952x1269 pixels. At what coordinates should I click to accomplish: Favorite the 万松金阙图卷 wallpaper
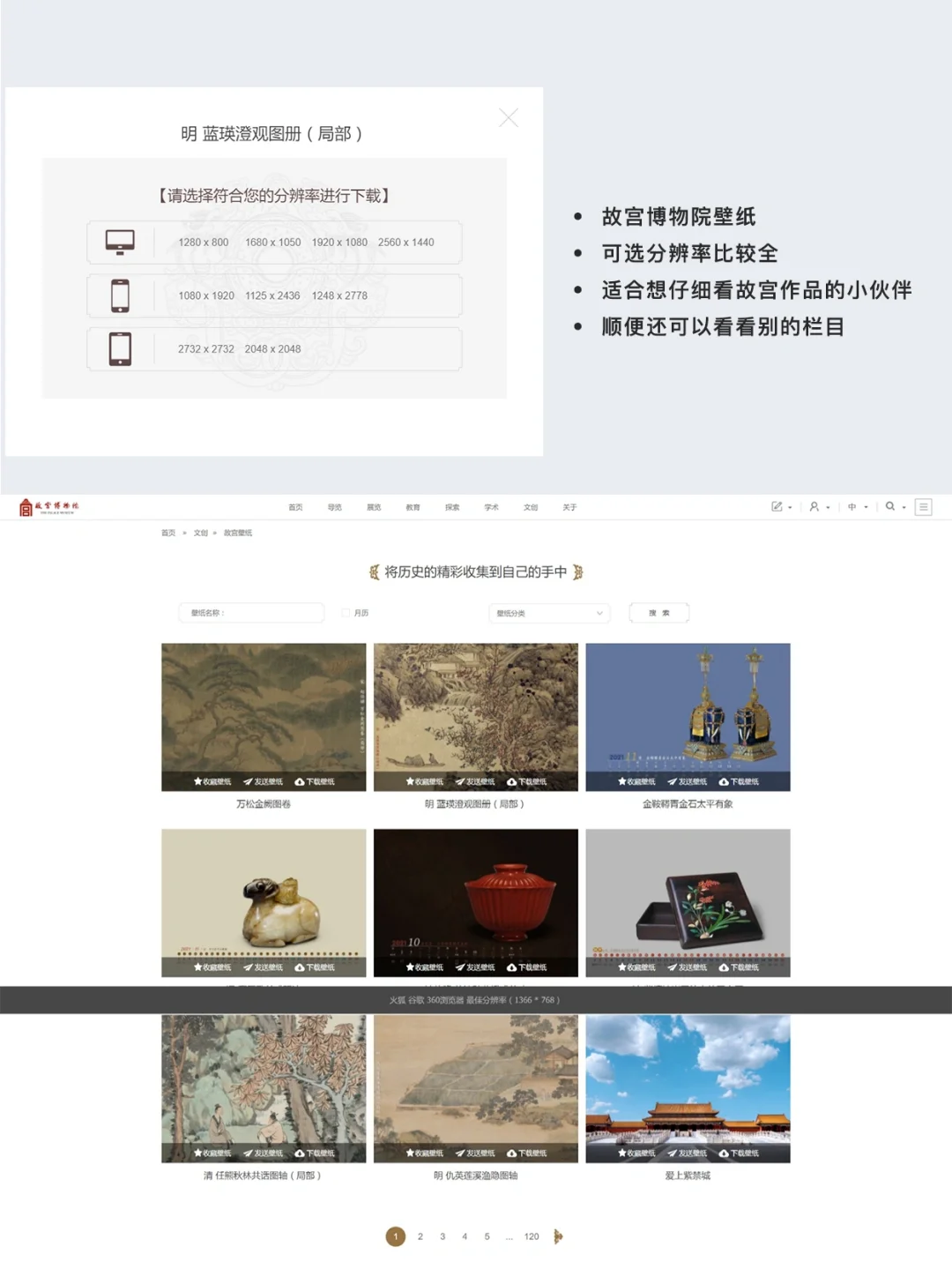click(212, 782)
